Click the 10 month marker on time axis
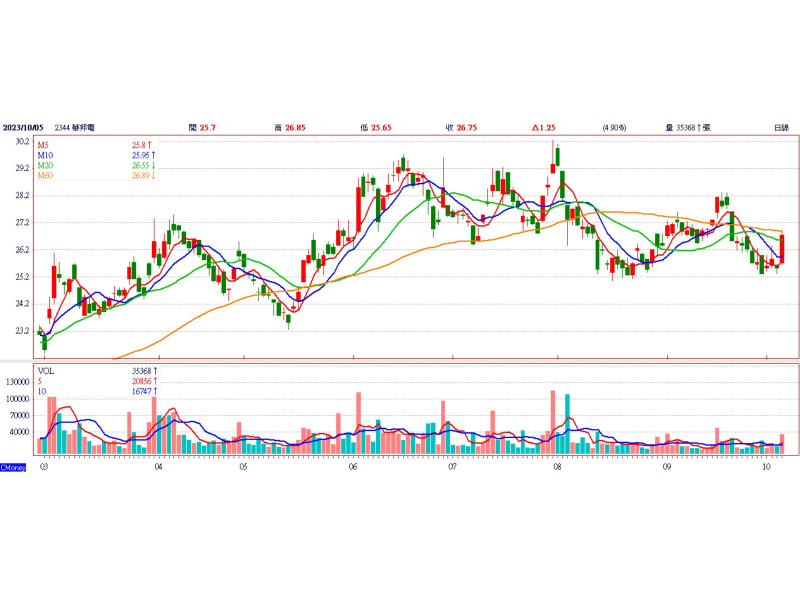Screen dimensions: 800x600 [x=766, y=467]
